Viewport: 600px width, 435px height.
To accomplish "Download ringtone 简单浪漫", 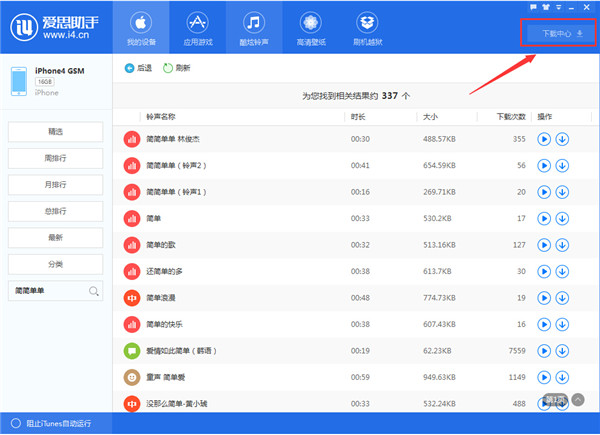I will tap(562, 298).
